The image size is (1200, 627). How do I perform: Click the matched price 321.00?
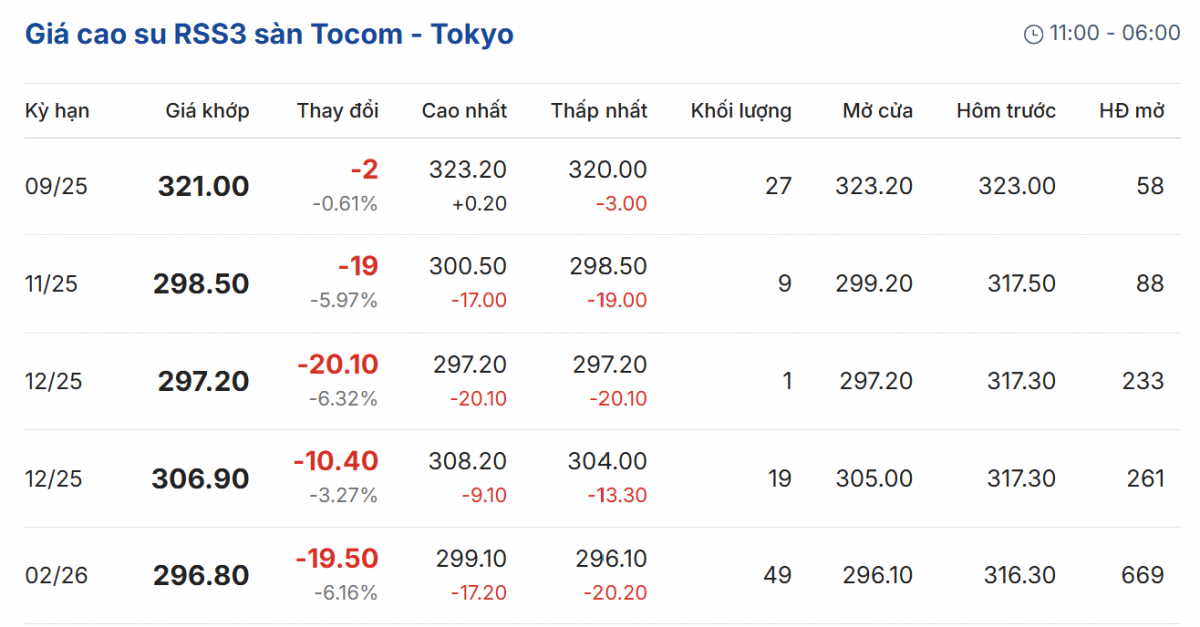click(x=203, y=186)
